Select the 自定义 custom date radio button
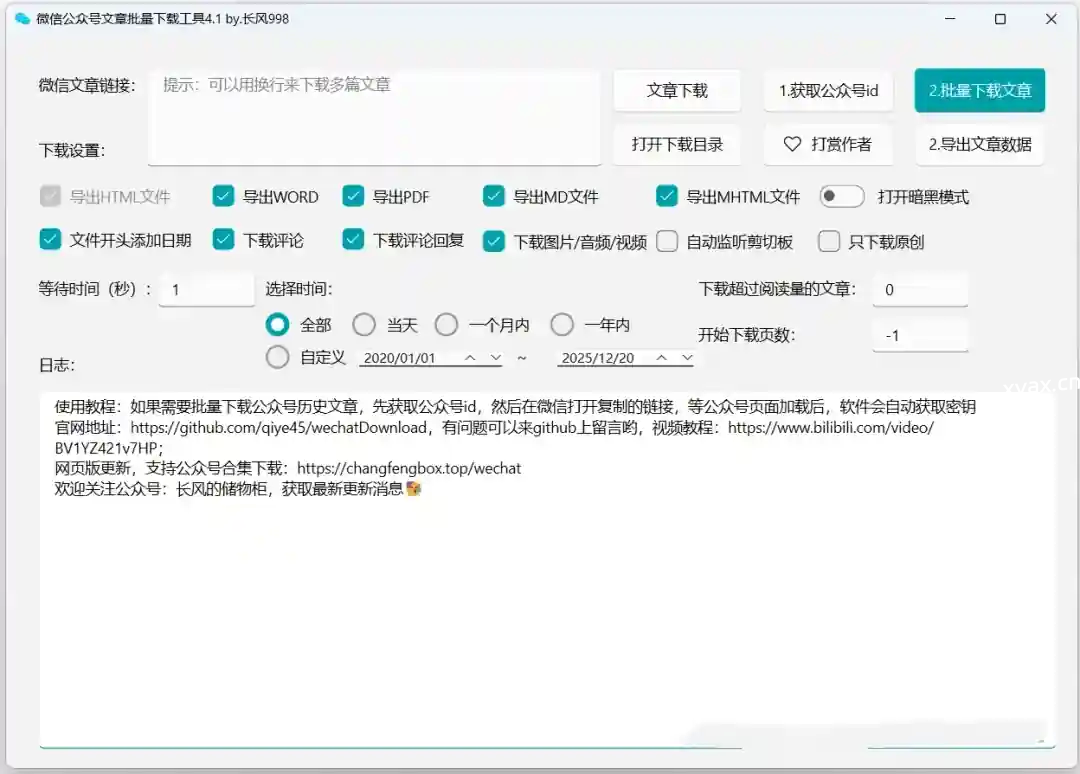1080x774 pixels. [277, 357]
